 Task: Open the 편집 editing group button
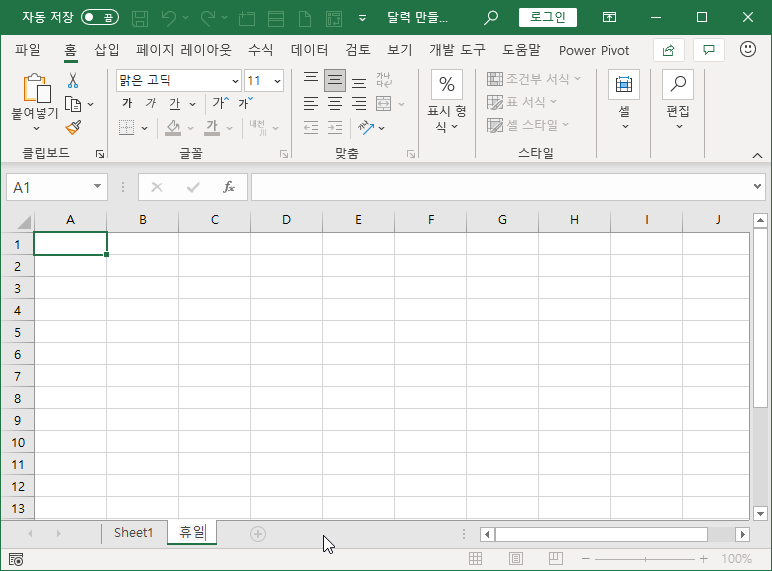click(x=678, y=100)
